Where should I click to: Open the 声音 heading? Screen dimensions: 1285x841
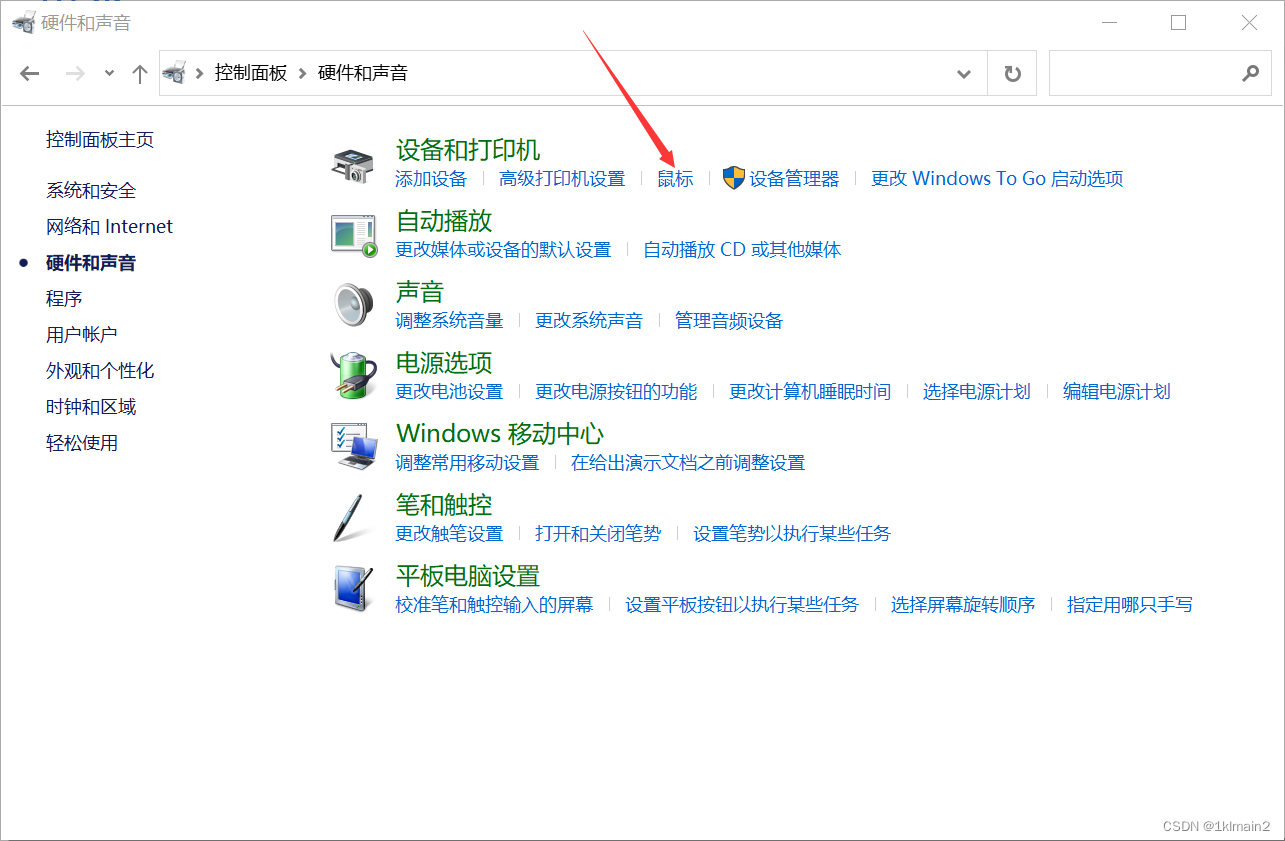tap(420, 292)
